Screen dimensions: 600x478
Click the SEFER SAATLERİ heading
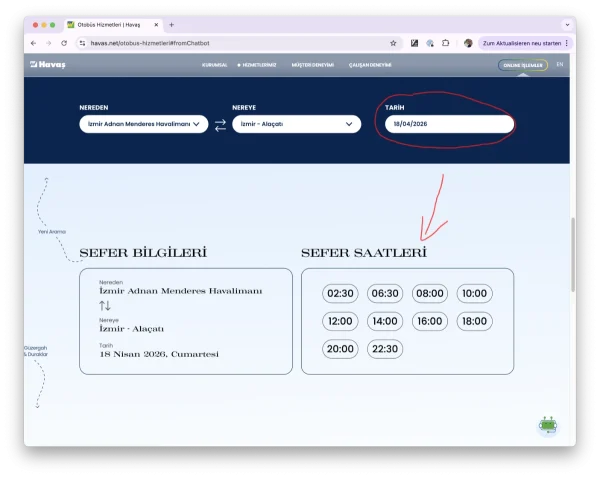click(x=364, y=253)
